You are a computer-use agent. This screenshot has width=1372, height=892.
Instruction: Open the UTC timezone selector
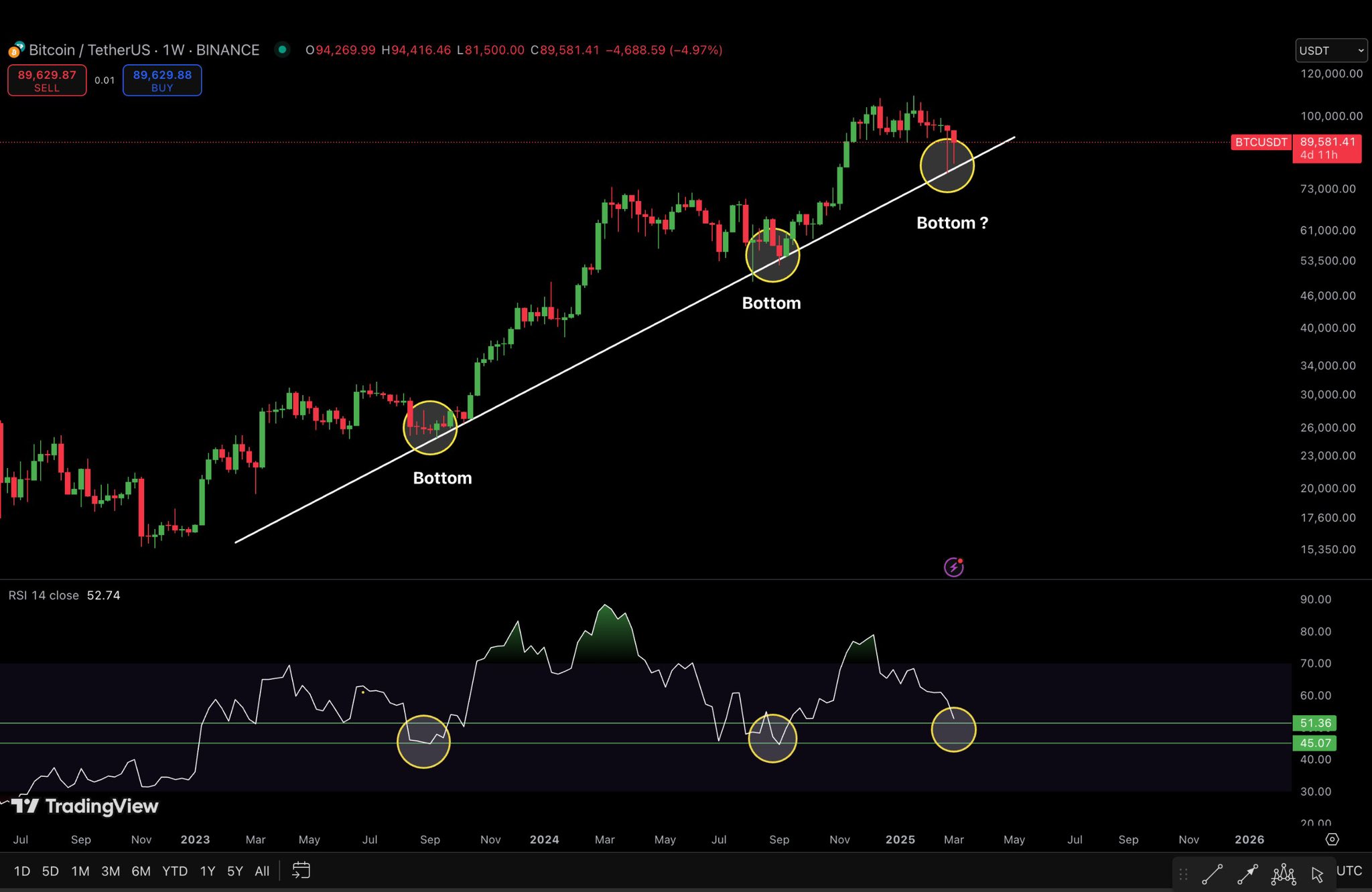tap(1349, 871)
